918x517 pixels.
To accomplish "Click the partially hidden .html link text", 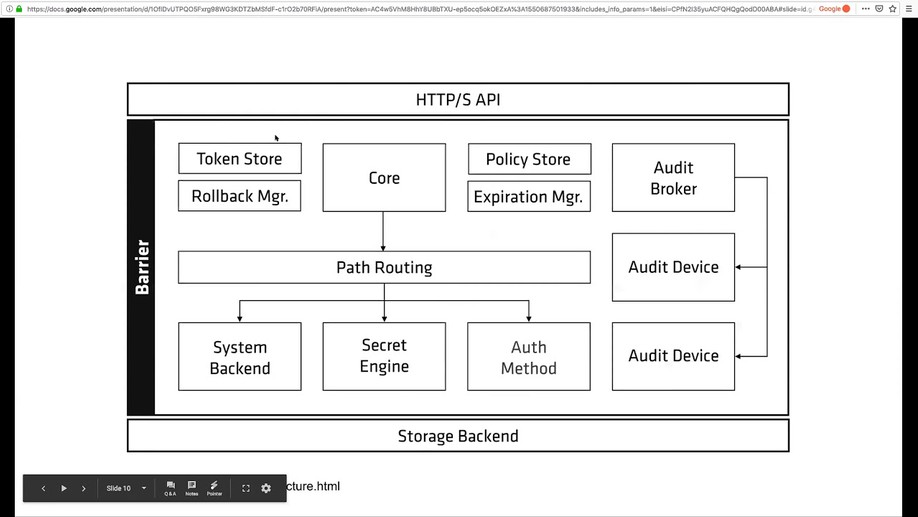I will tap(313, 486).
